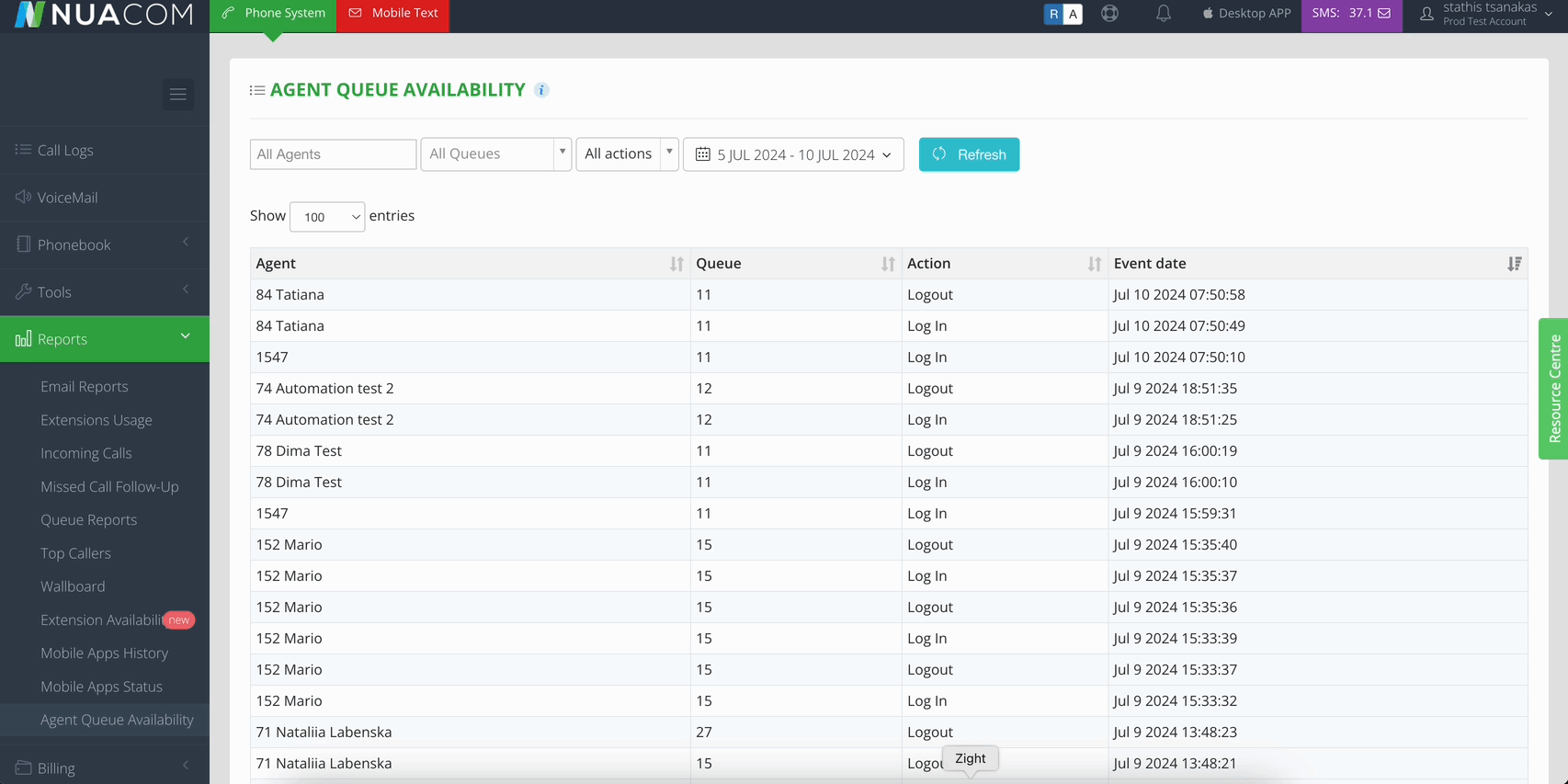Viewport: 1568px width, 784px height.
Task: Open the notifications bell
Action: pos(1164,13)
